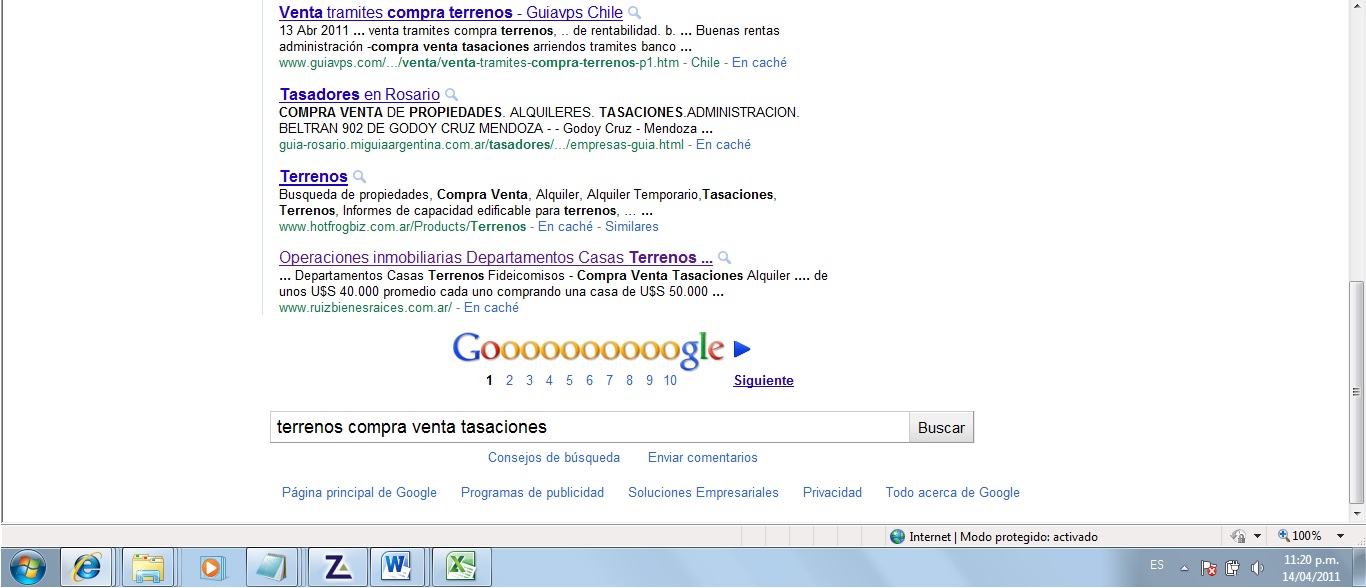Screen dimensions: 1366x588
Task: Open 'Página principal de Google' footer link
Action: click(359, 492)
